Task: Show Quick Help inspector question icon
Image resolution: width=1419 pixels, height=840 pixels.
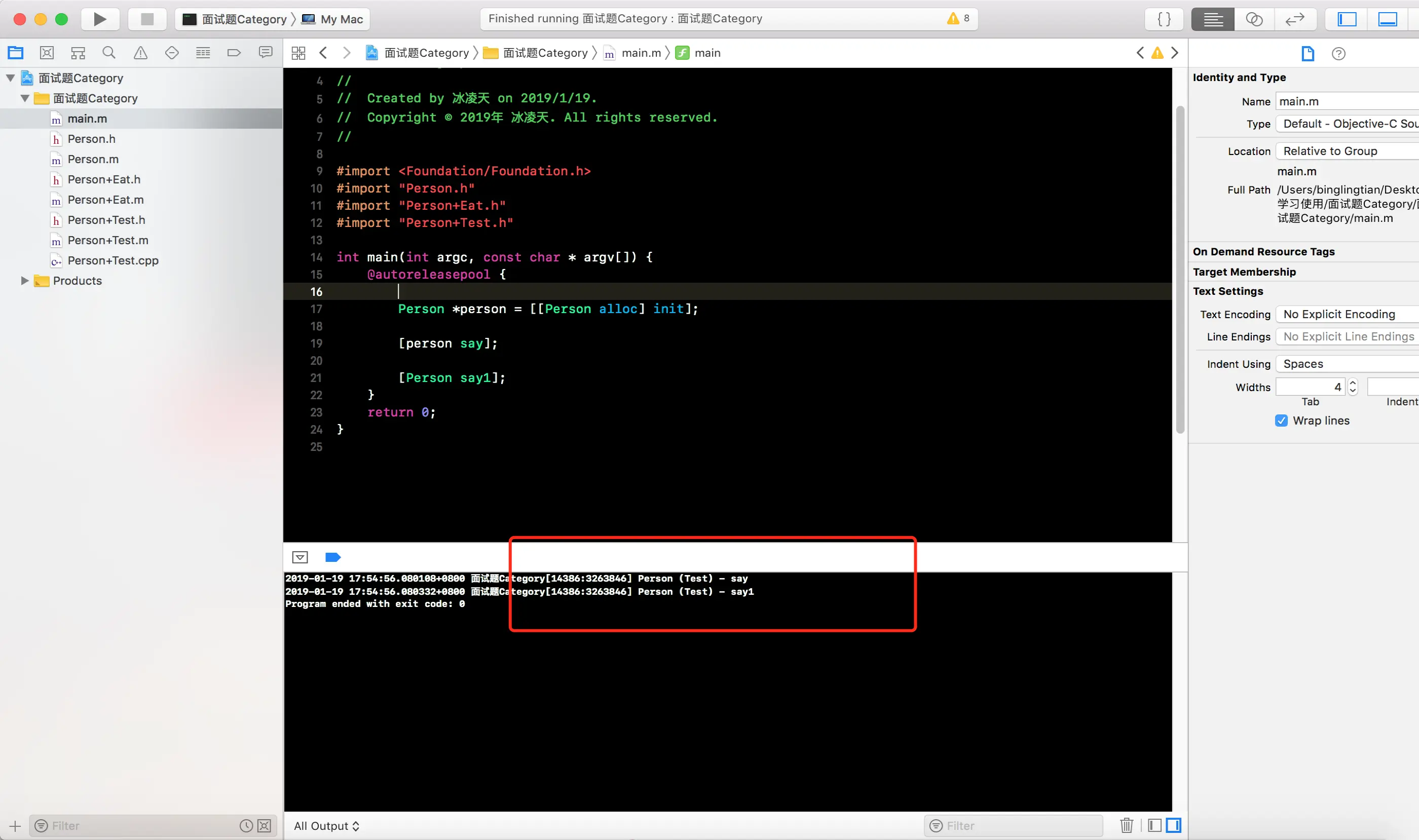Action: [1338, 54]
